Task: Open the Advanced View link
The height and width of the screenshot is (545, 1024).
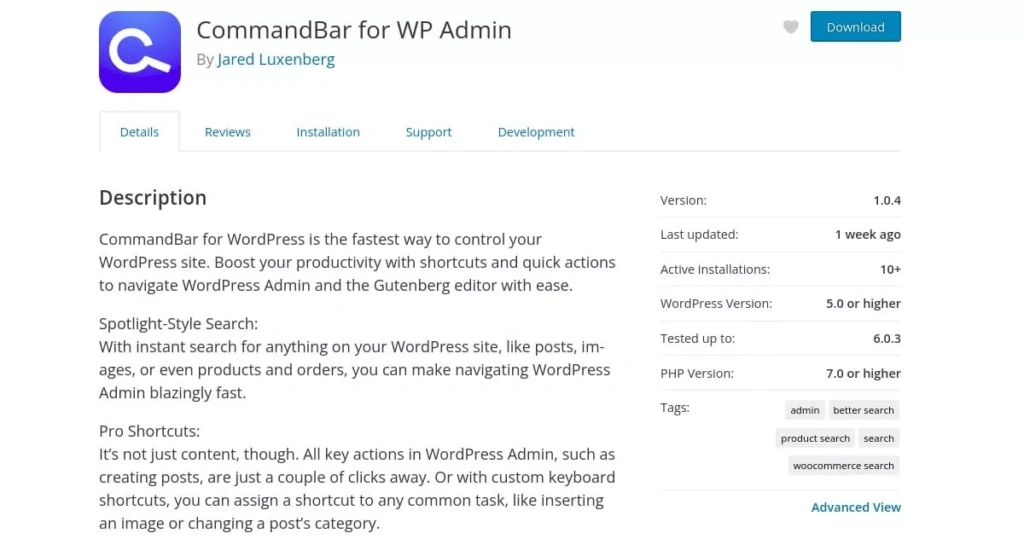Action: [856, 507]
